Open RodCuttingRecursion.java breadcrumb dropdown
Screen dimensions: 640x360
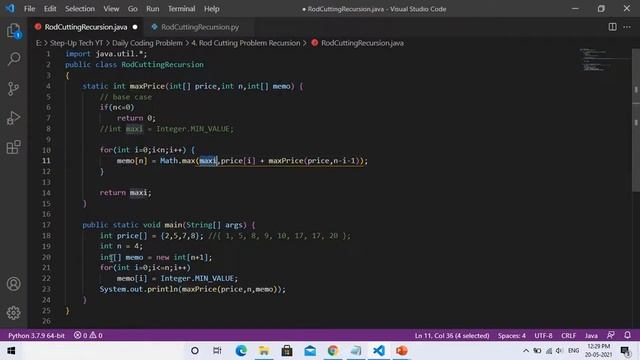pos(358,43)
